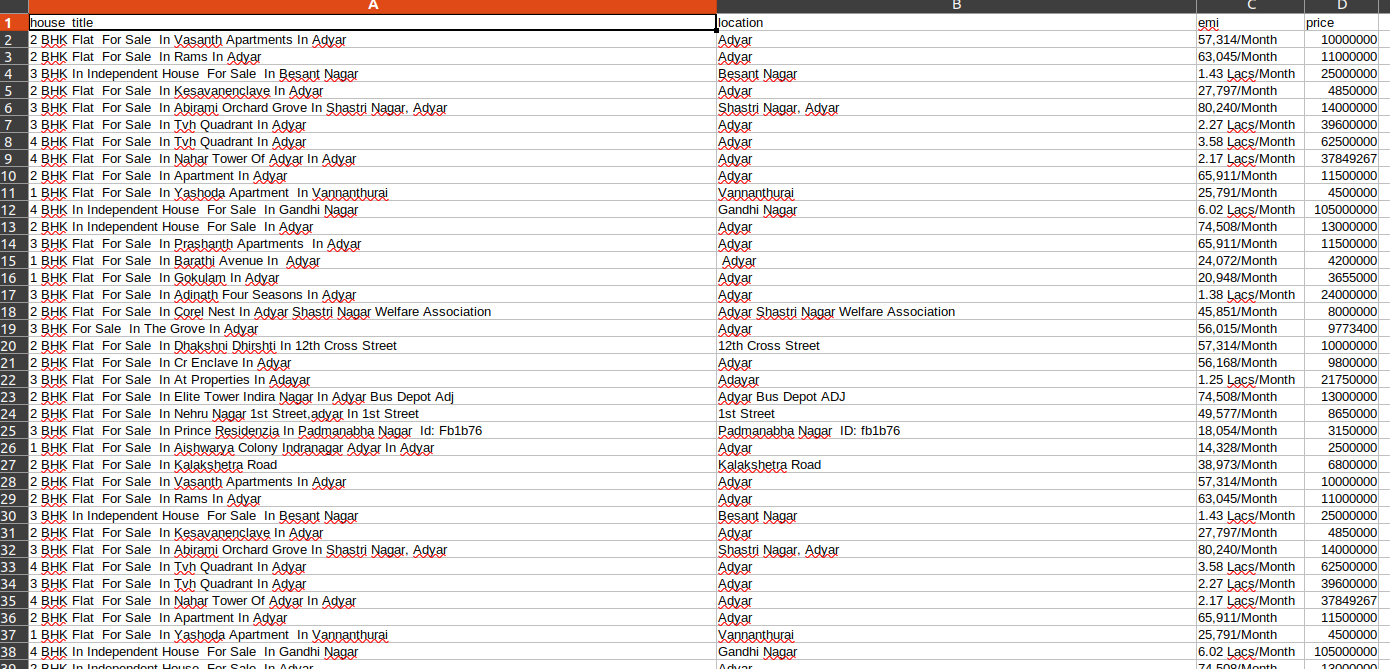Click price cell 24000000

1342,294
